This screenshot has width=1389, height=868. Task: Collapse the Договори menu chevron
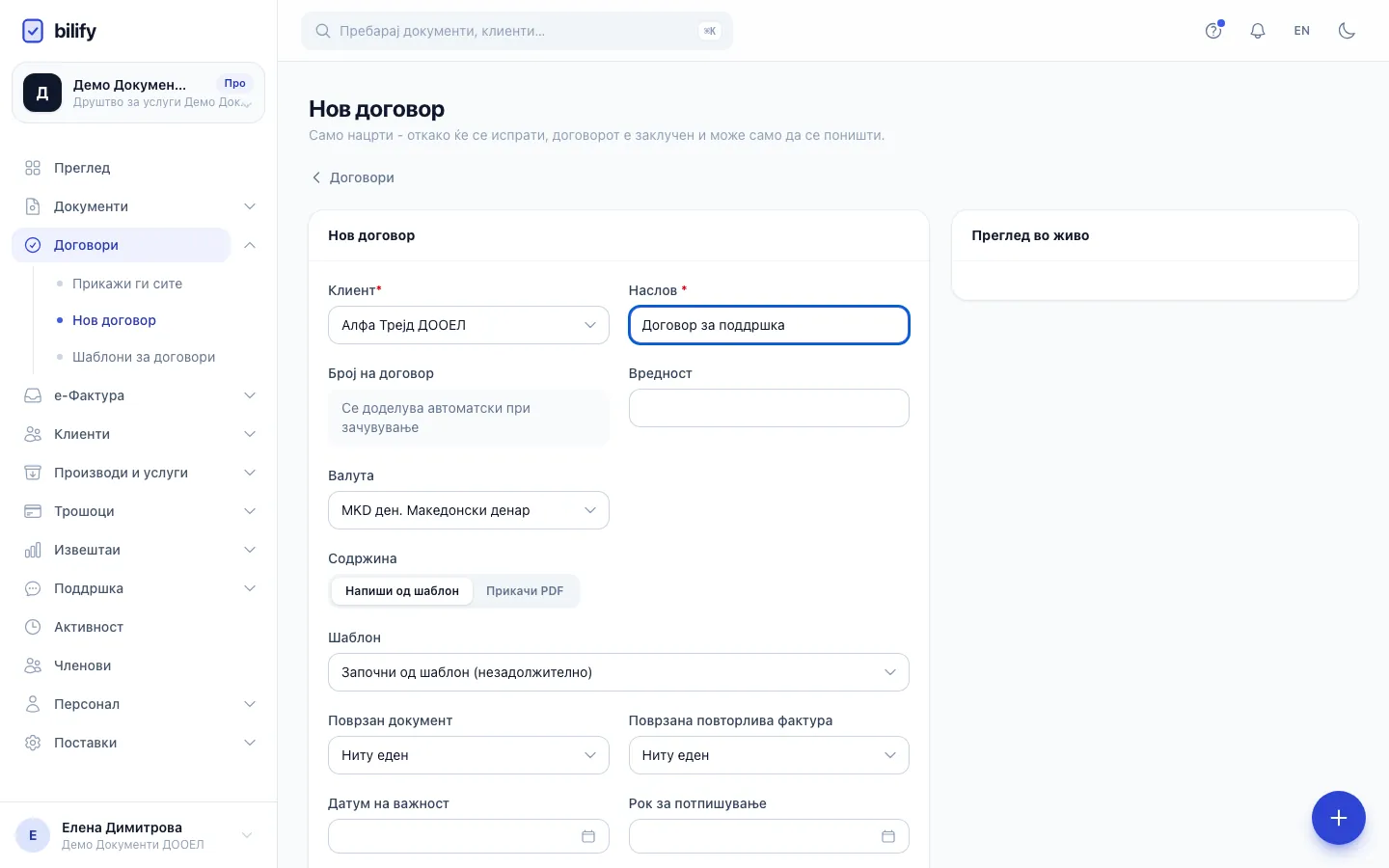250,245
